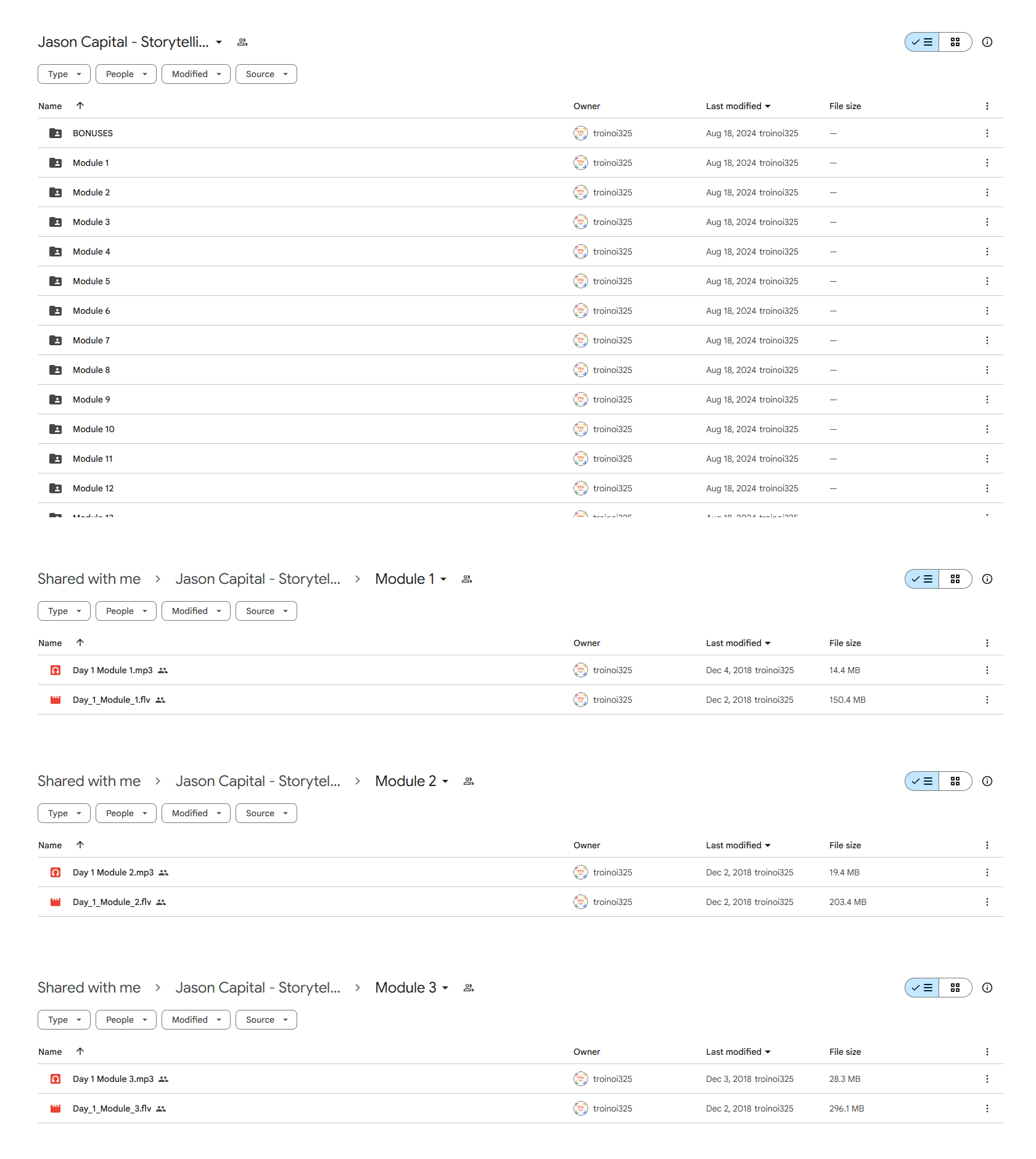
Task: Click the Name column header in Module 1 panel
Action: [50, 643]
